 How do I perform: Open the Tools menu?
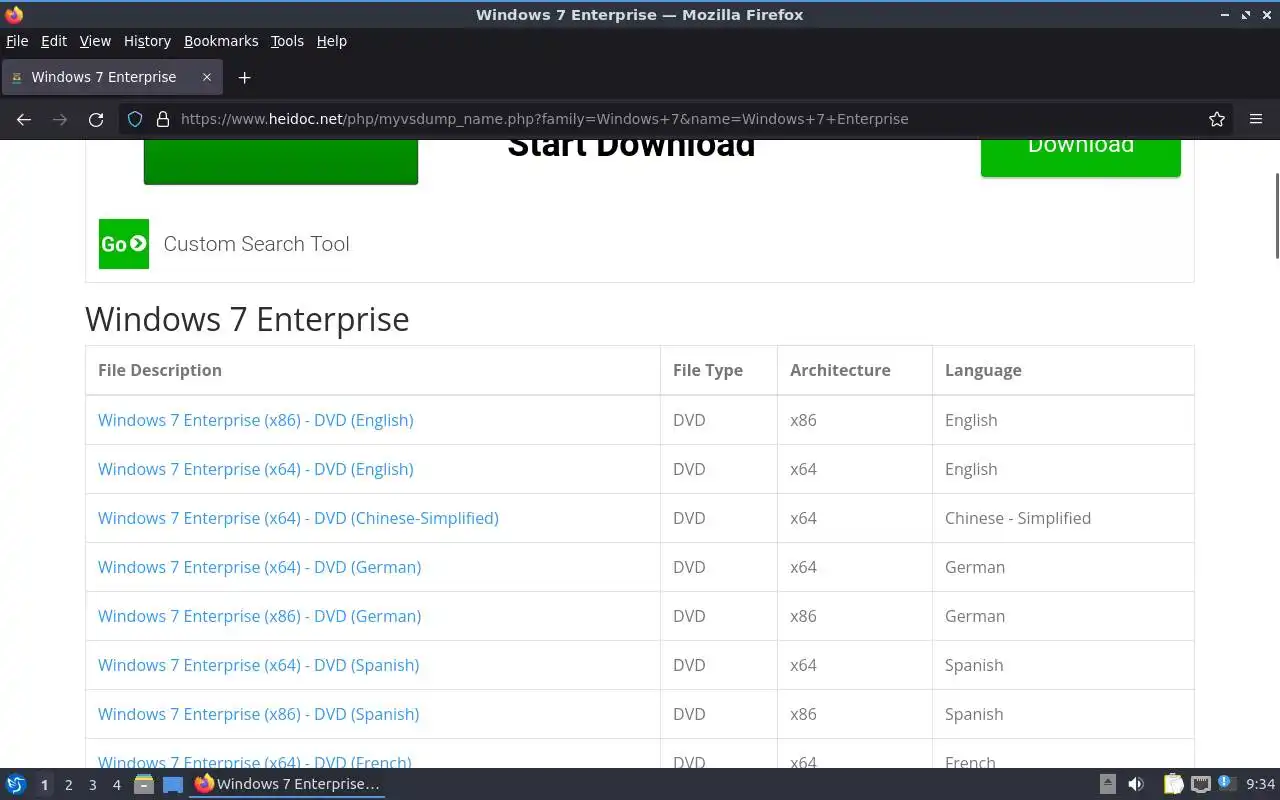[287, 41]
